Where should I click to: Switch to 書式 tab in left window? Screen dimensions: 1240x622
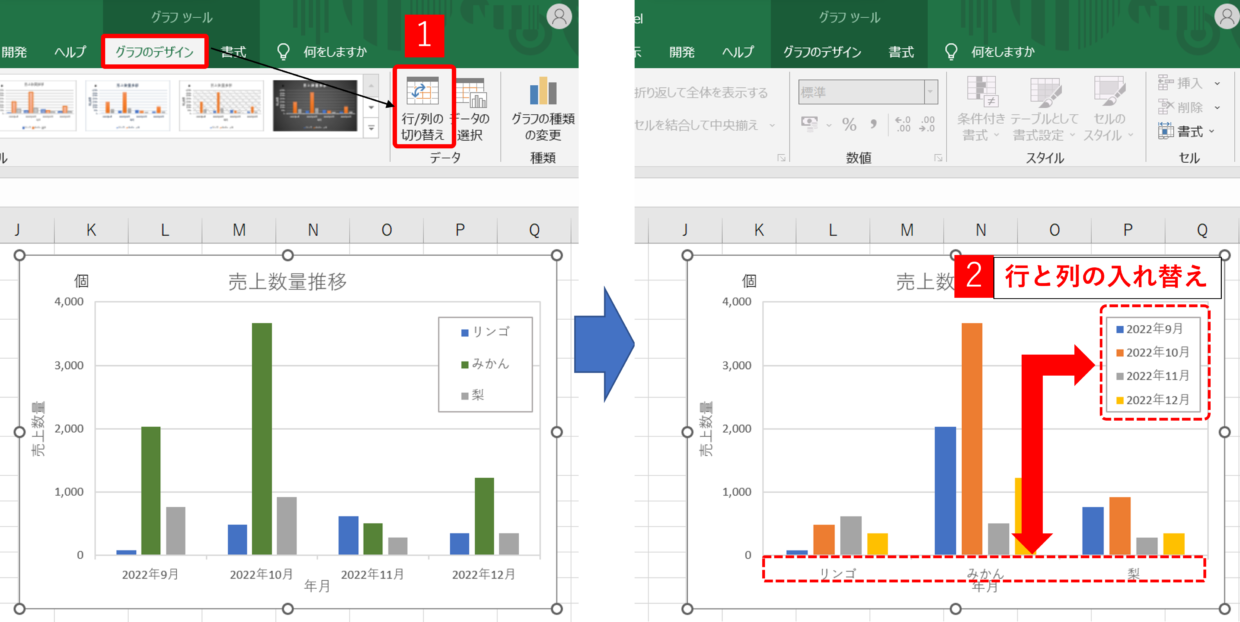coord(234,52)
